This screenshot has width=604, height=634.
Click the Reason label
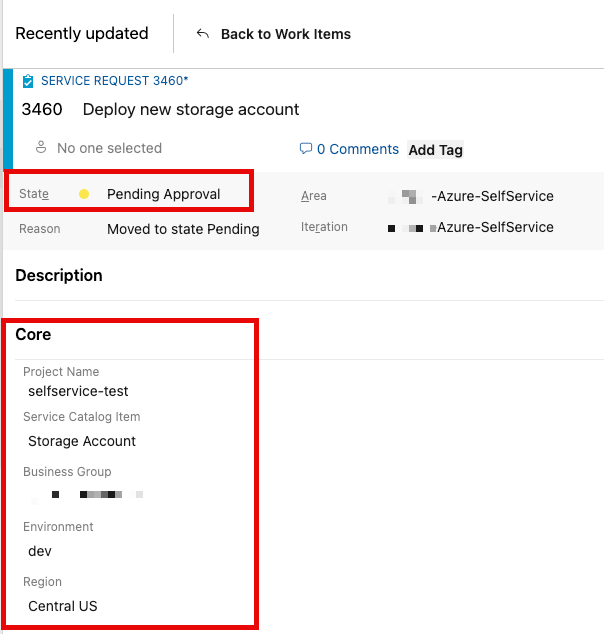40,229
